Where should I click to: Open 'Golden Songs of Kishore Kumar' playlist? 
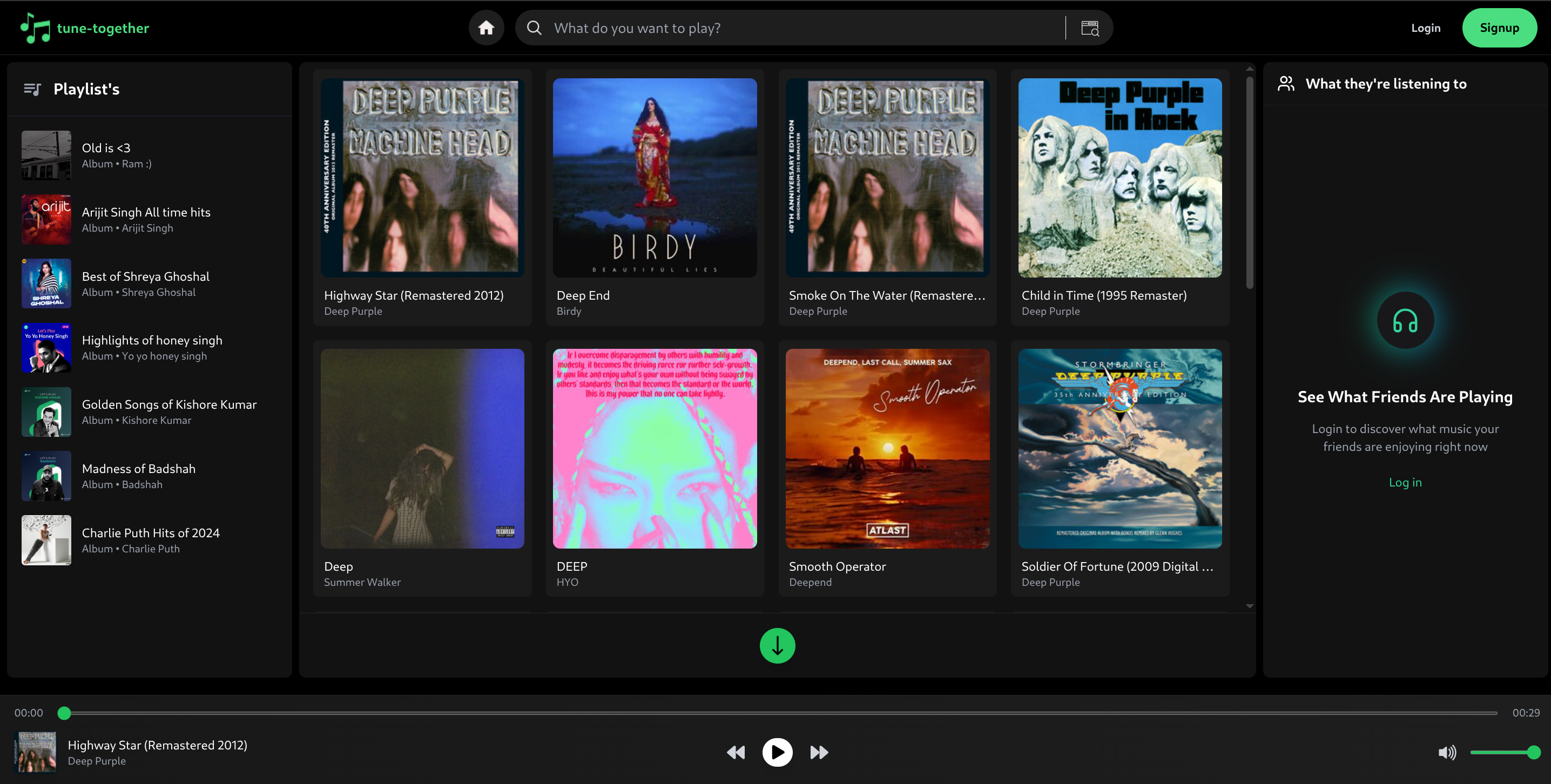[149, 412]
